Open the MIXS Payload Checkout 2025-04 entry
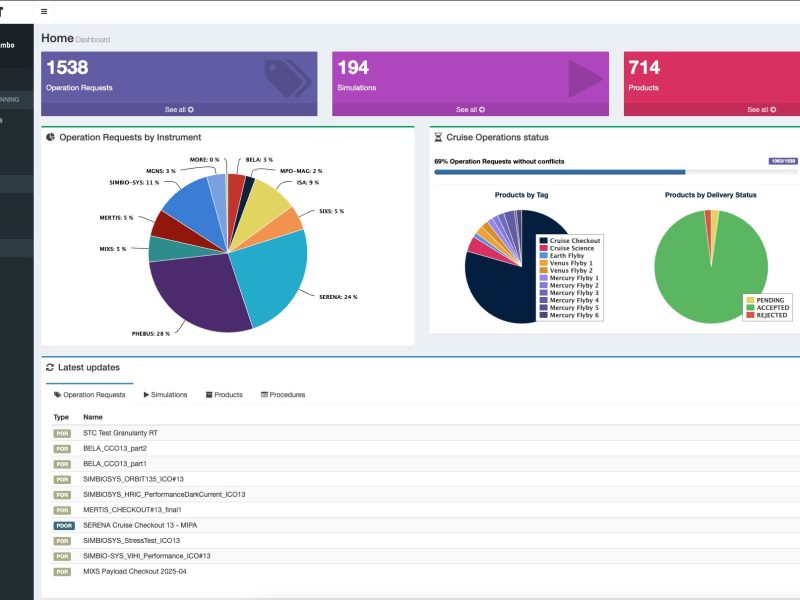Viewport: 800px width, 600px height. tap(135, 571)
